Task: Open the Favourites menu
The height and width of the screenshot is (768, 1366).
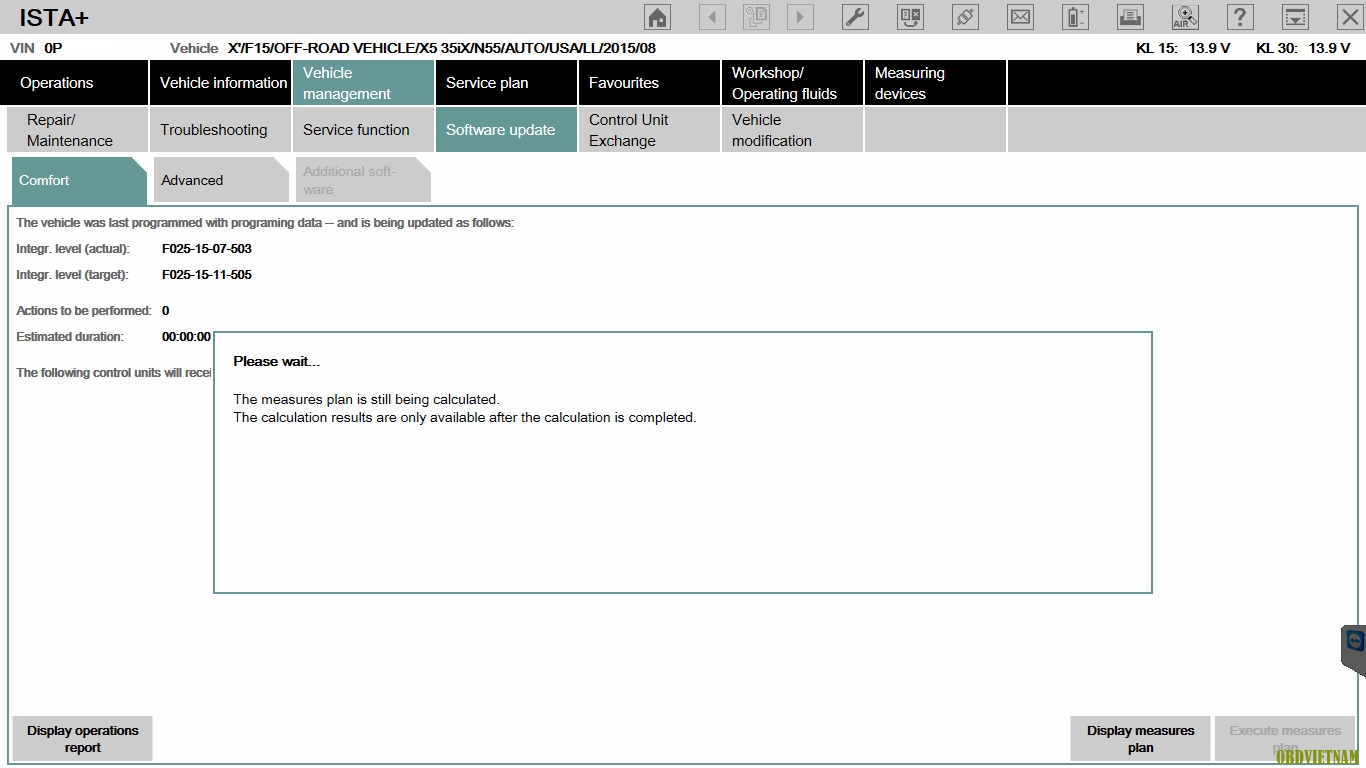Action: pos(650,83)
